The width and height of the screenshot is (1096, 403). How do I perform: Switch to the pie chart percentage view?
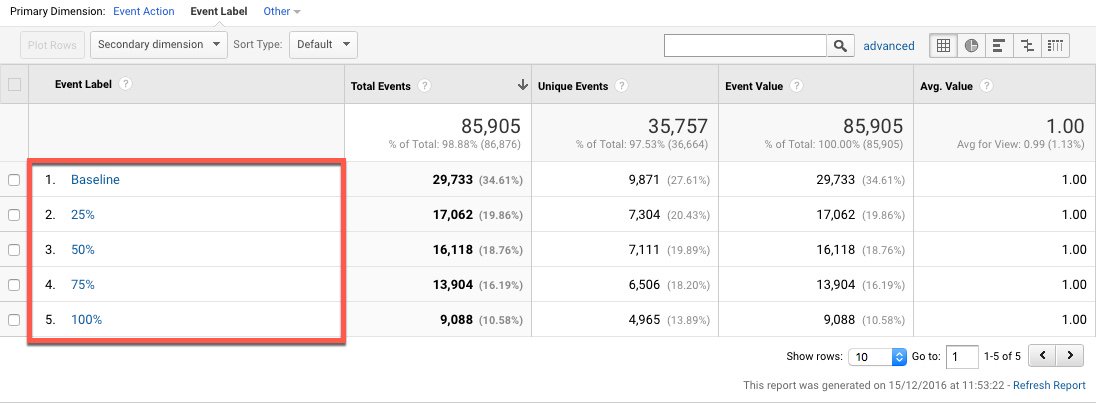pyautogui.click(x=971, y=45)
